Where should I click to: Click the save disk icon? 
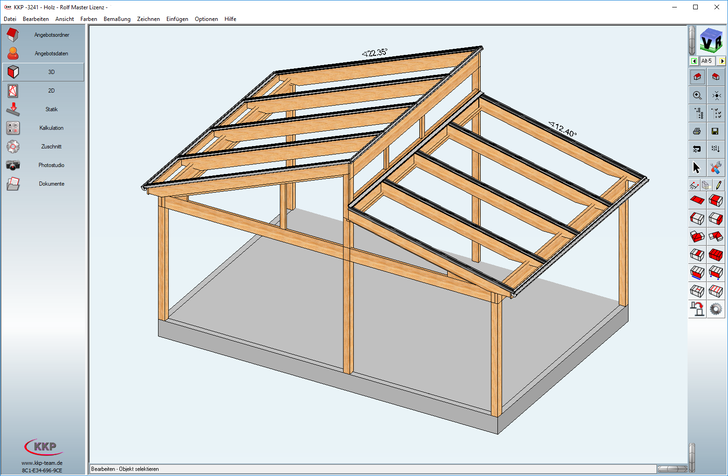click(716, 131)
